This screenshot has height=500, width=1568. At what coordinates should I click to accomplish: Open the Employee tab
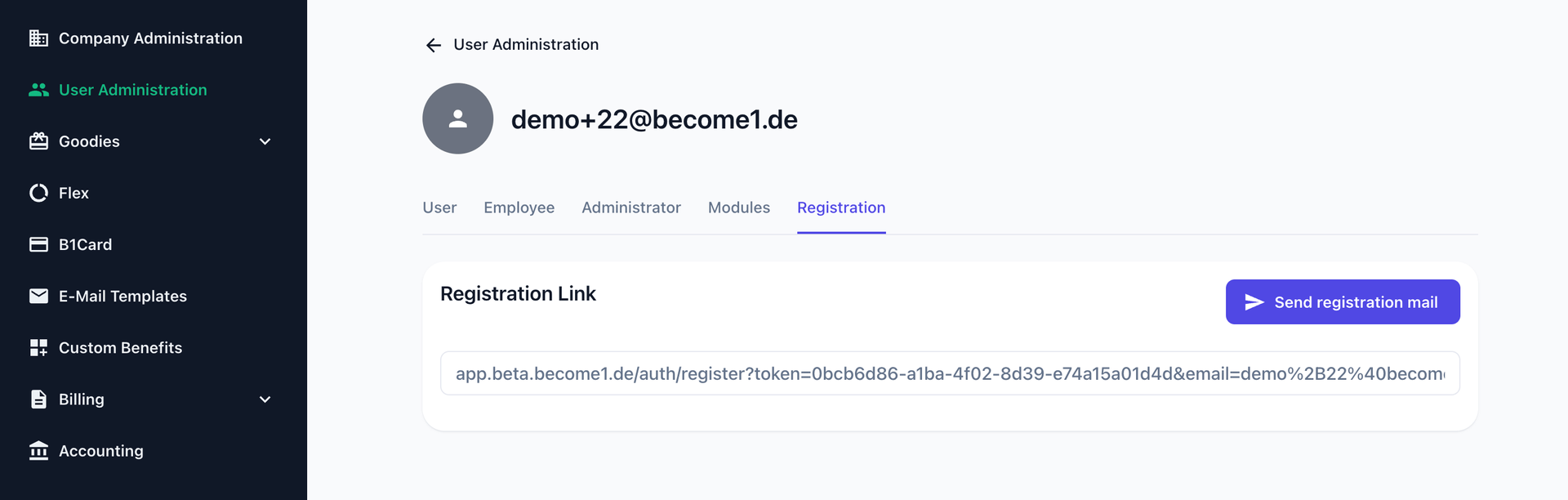pos(519,208)
